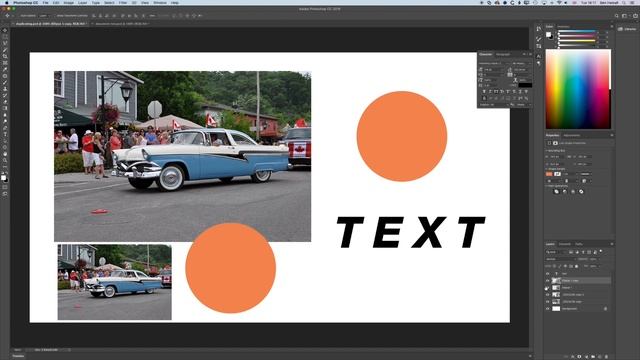This screenshot has height=360, width=640.
Task: Select the Eyedropper tool
Action: point(5,69)
